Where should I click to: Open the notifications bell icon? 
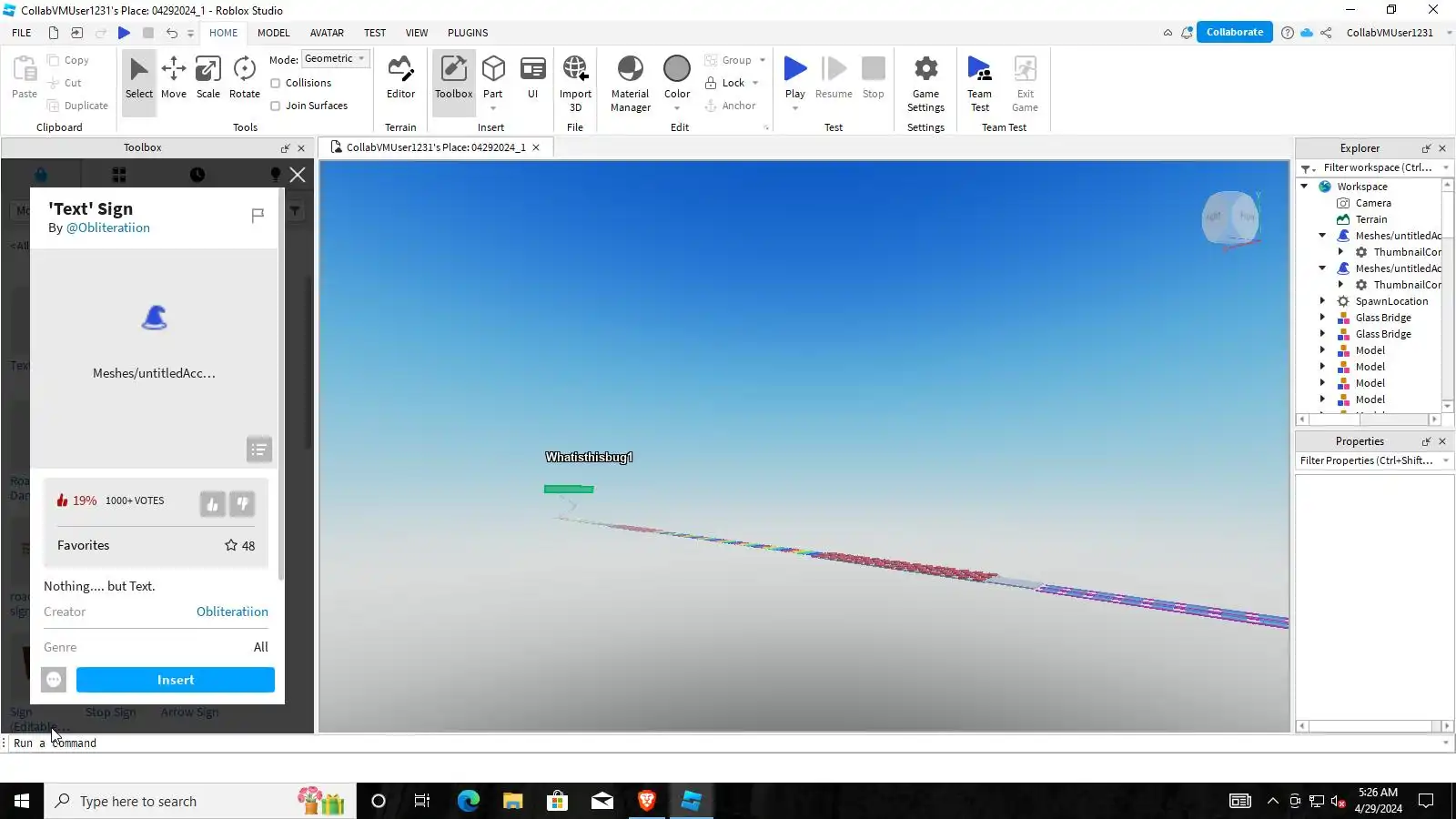(x=1187, y=33)
